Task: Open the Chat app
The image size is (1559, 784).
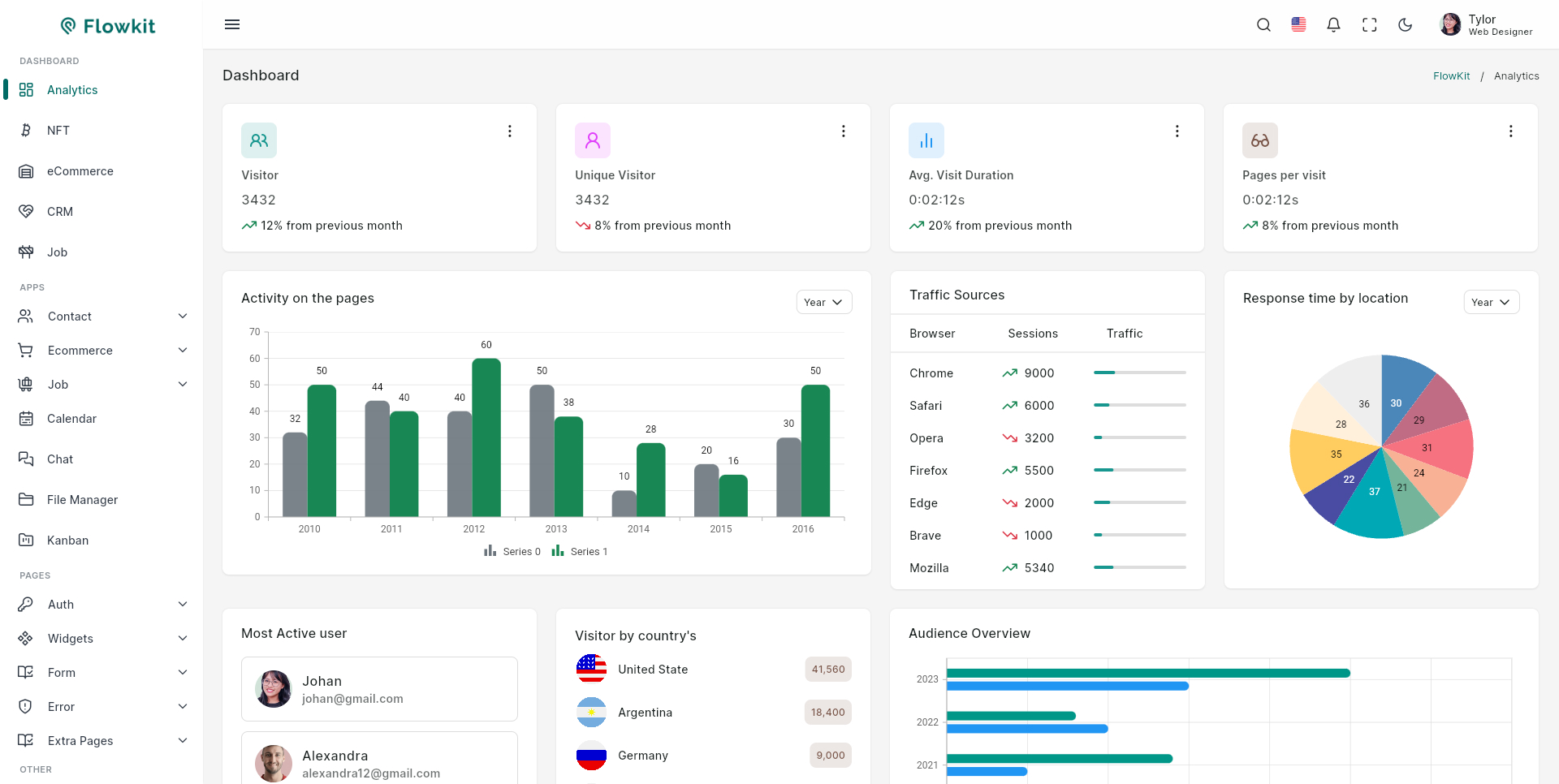Action: [x=58, y=459]
